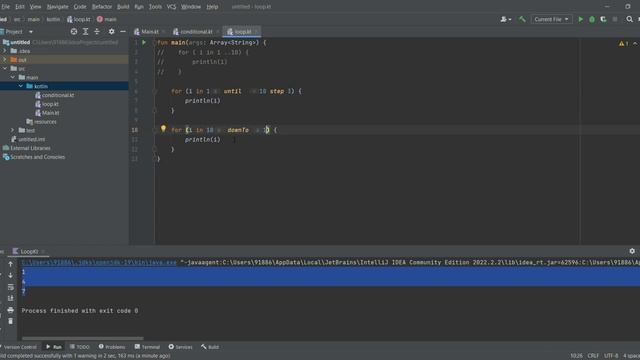
Task: Expand the out folder
Action: (x=5, y=60)
